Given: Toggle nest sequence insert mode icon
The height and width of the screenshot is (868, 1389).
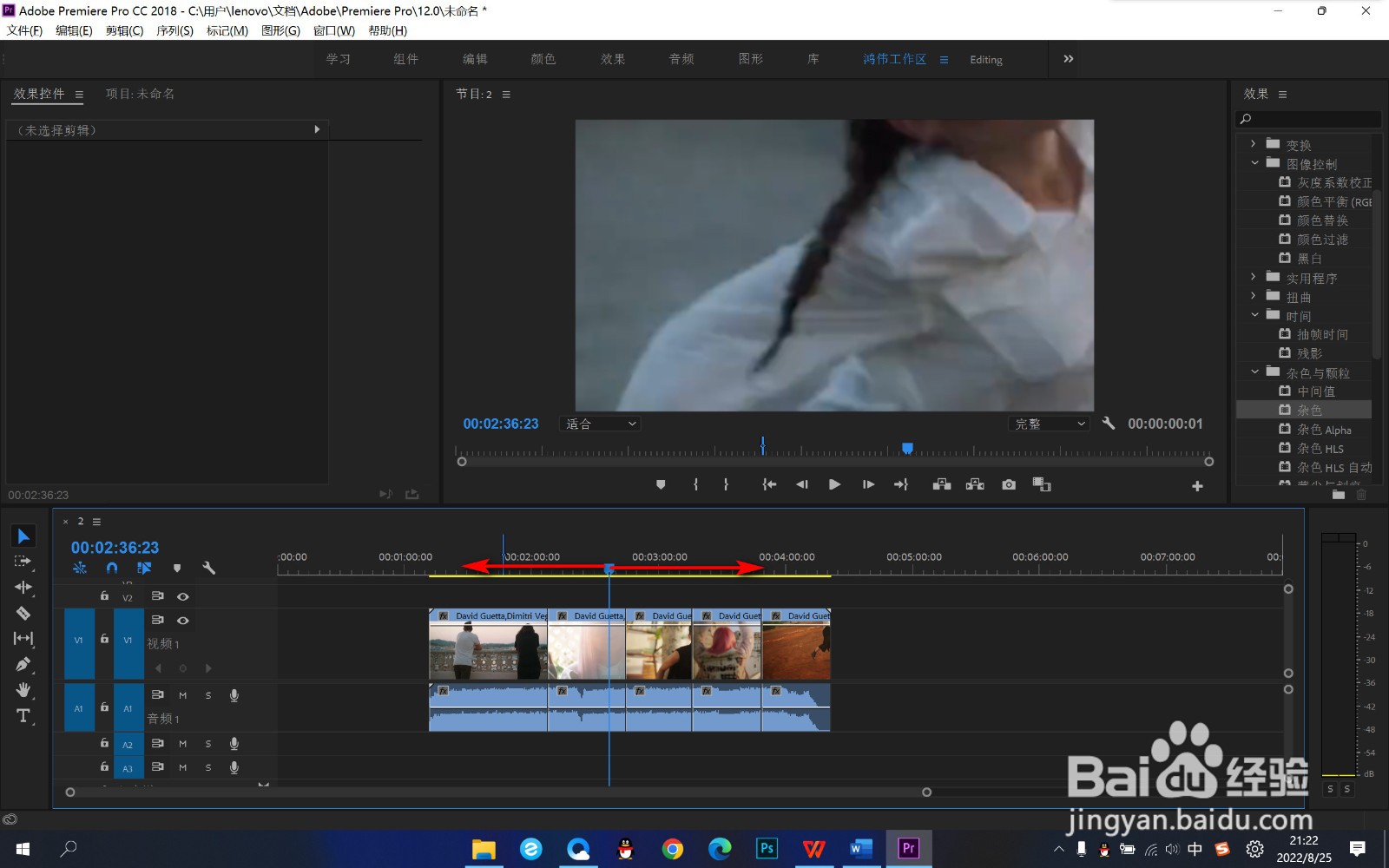Looking at the screenshot, I should tap(80, 568).
